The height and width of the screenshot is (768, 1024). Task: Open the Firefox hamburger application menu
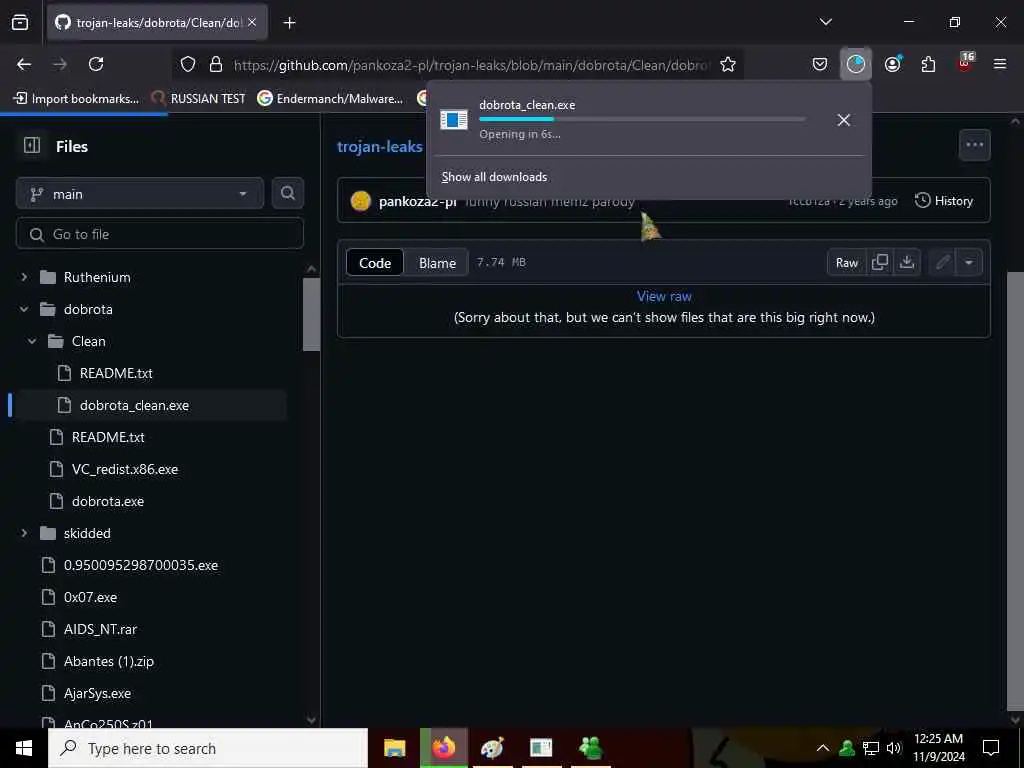1000,64
